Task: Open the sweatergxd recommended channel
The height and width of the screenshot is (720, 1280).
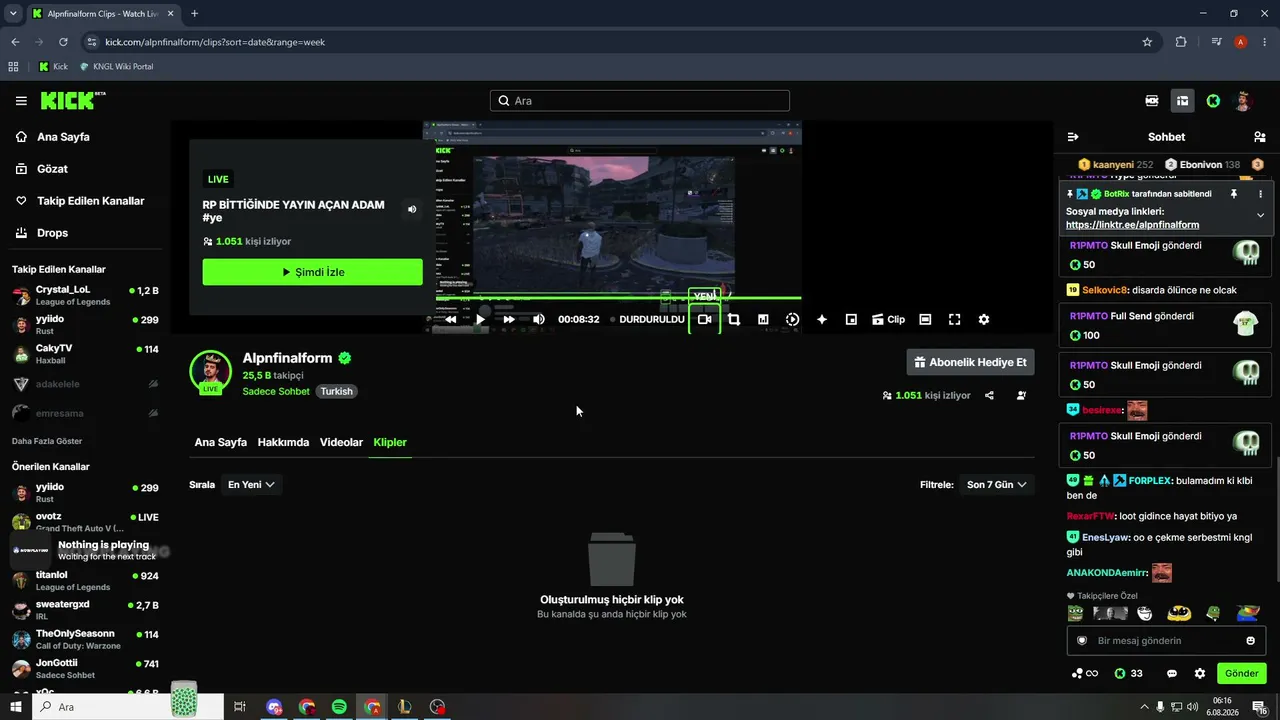Action: point(85,610)
